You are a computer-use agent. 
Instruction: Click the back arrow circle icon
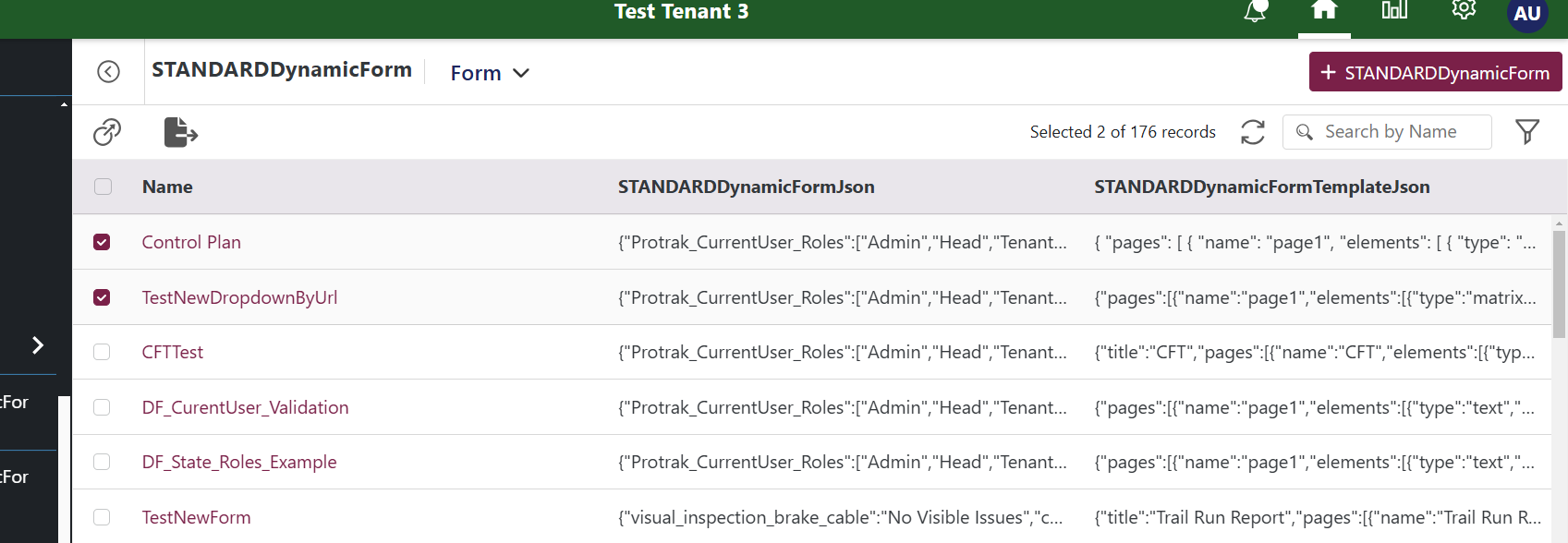[x=109, y=72]
